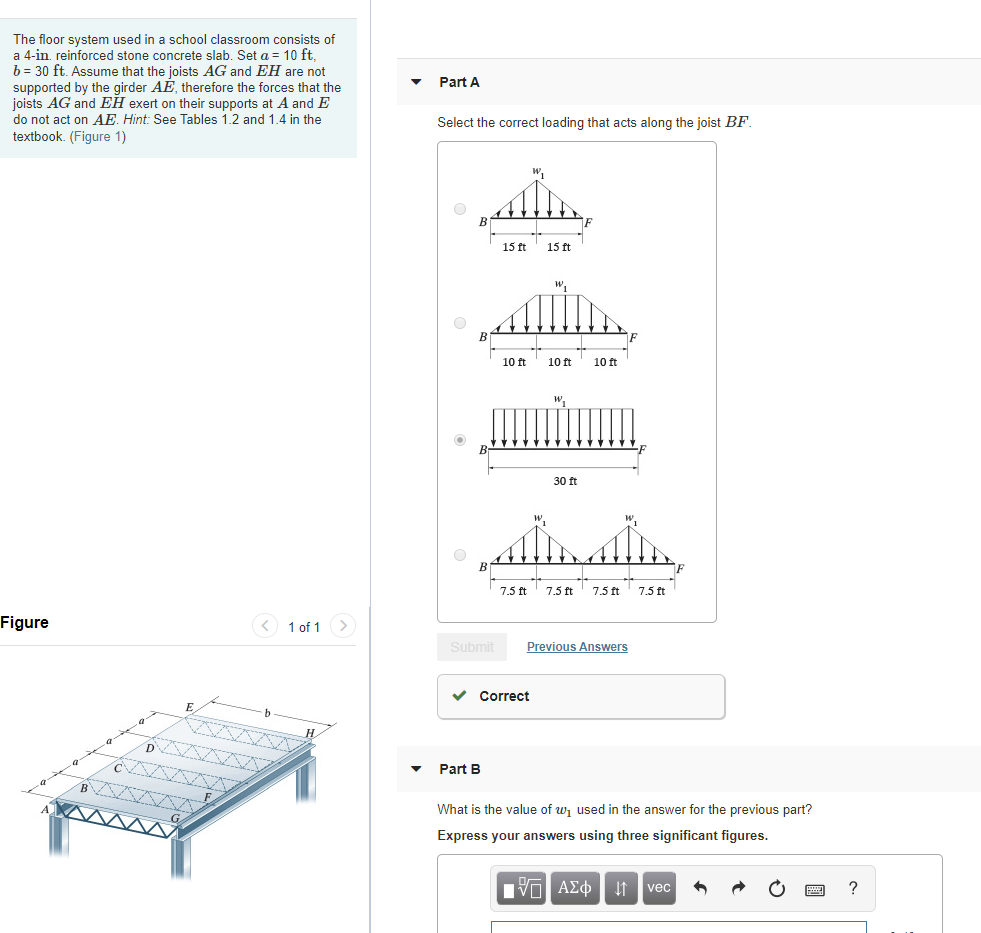Viewport: 981px width, 933px height.
Task: Select the Greek symbols ΑΣφ icon
Action: pyautogui.click(x=575, y=888)
